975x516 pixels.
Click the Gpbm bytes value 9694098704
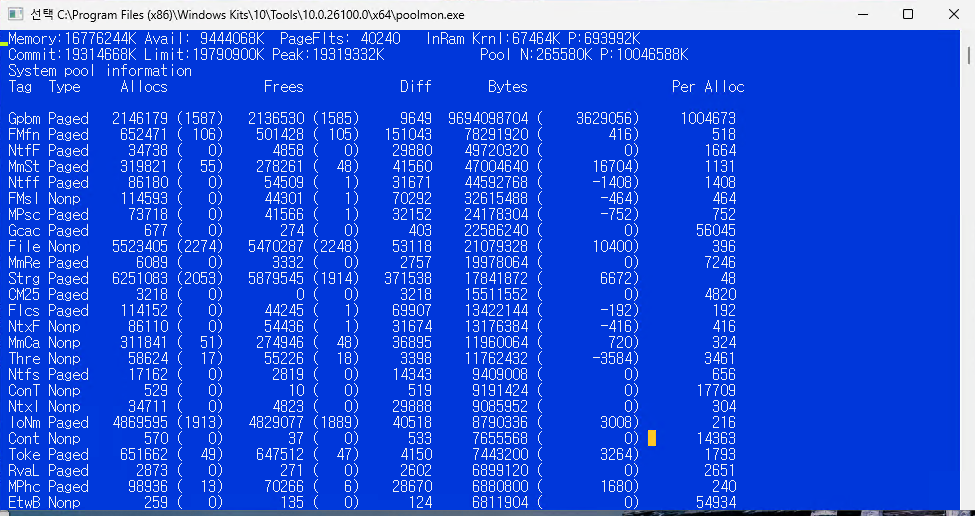tap(488, 118)
